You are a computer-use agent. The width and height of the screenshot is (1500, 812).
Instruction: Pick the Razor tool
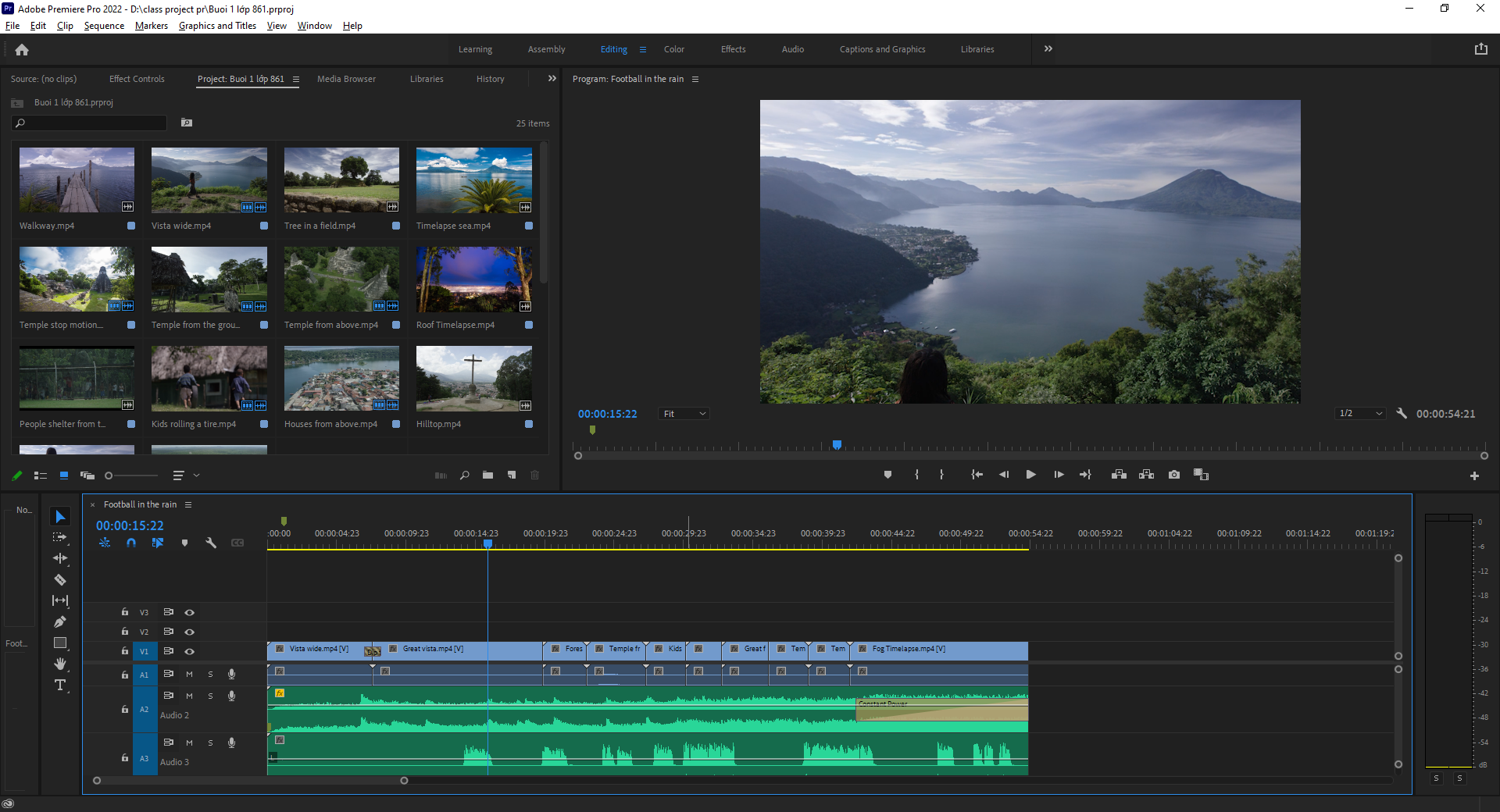point(60,579)
